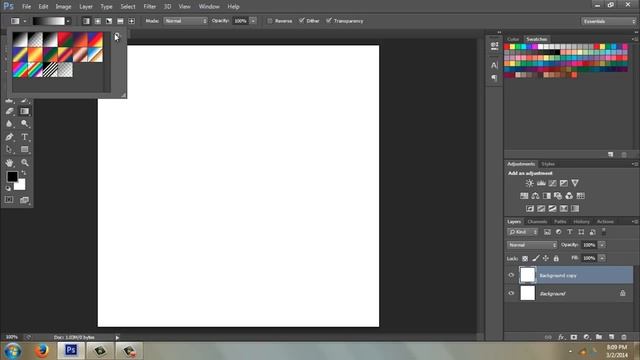The width and height of the screenshot is (640, 360).
Task: Select the Dodge tool in the toolbox
Action: [x=24, y=124]
